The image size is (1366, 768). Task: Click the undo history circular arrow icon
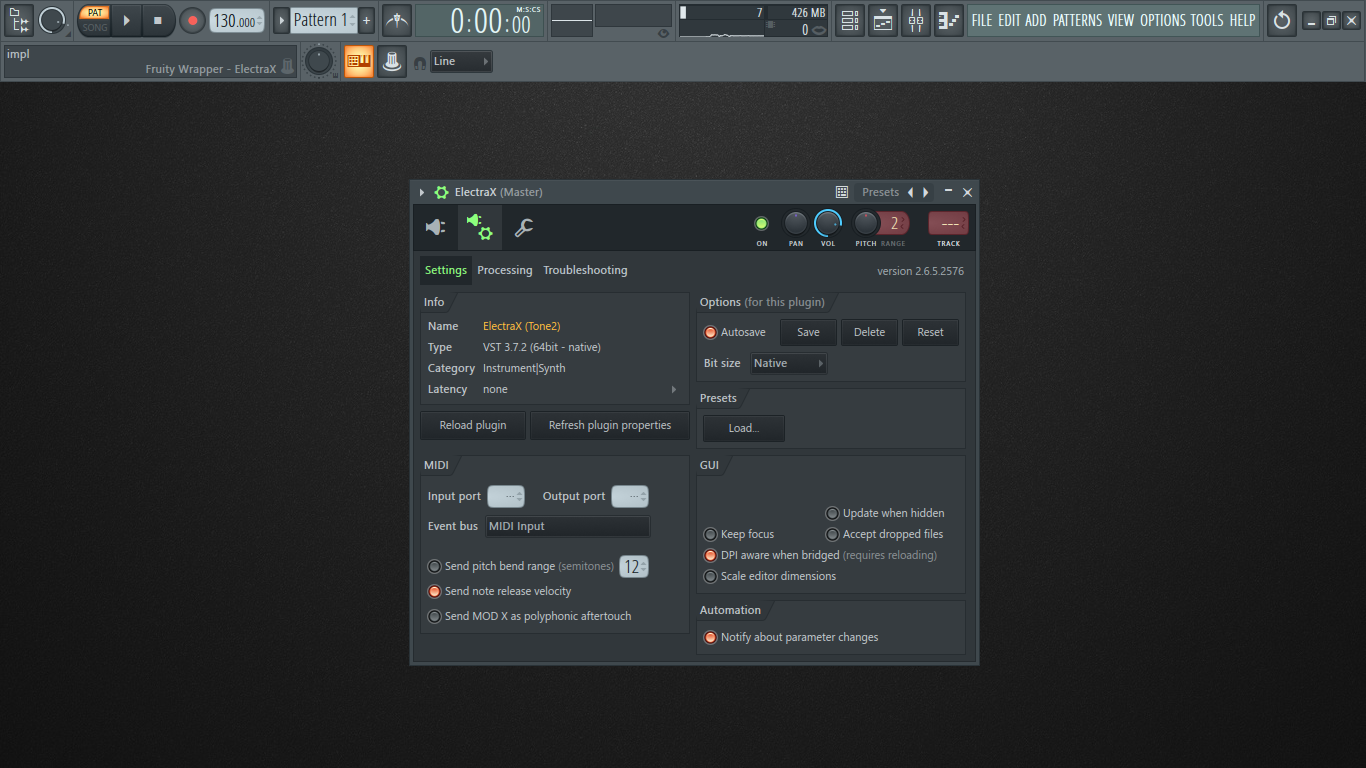(x=1282, y=20)
